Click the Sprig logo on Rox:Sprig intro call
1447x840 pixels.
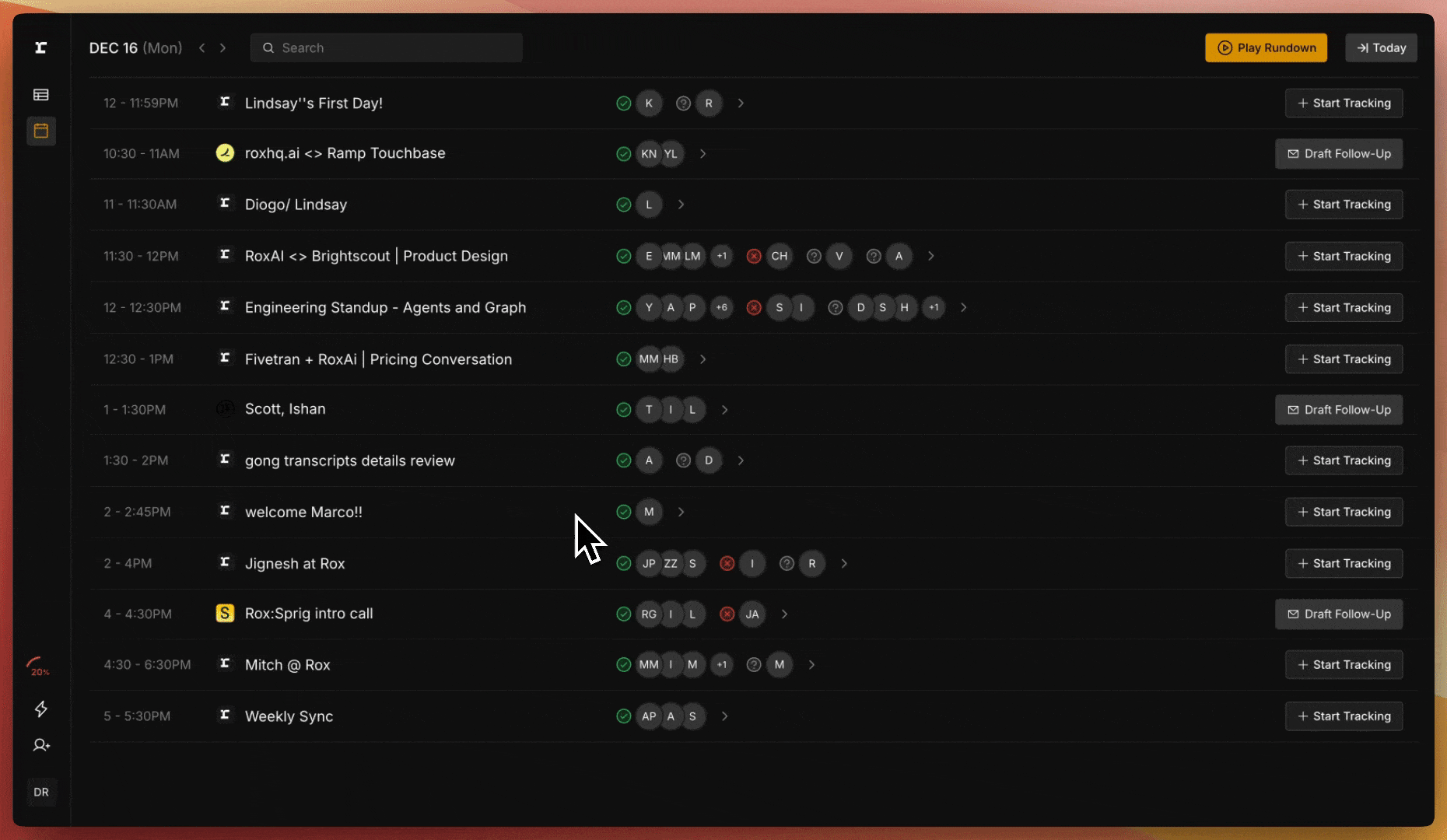pos(225,614)
